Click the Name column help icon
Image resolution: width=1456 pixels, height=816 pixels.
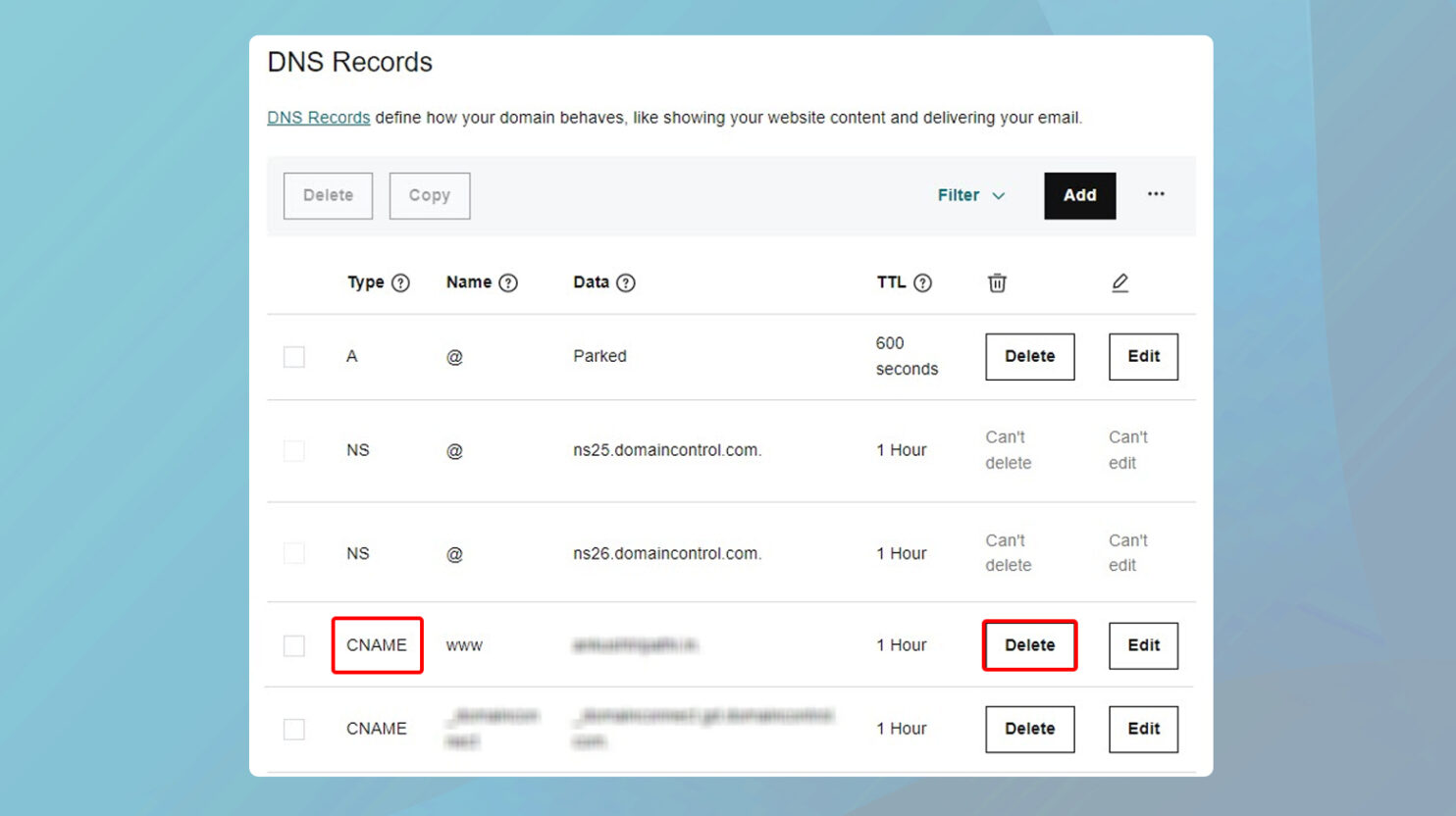click(509, 282)
